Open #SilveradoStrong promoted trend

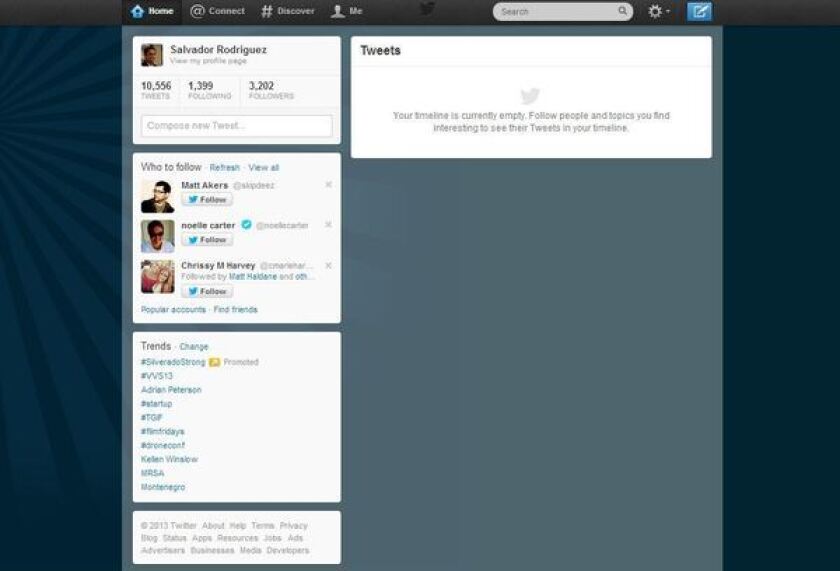coord(173,362)
